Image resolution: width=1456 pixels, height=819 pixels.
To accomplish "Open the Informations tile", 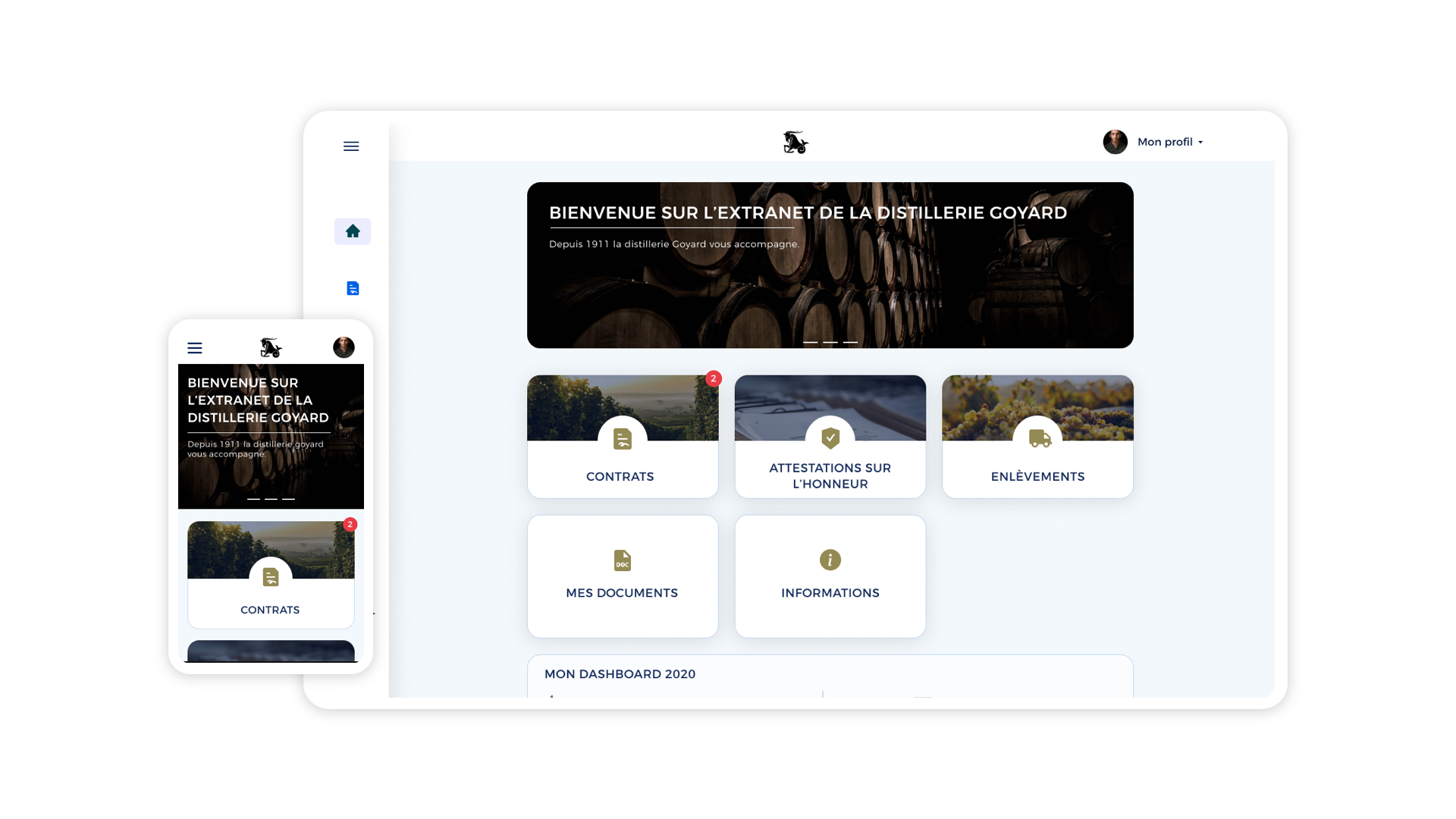I will pyautogui.click(x=830, y=576).
